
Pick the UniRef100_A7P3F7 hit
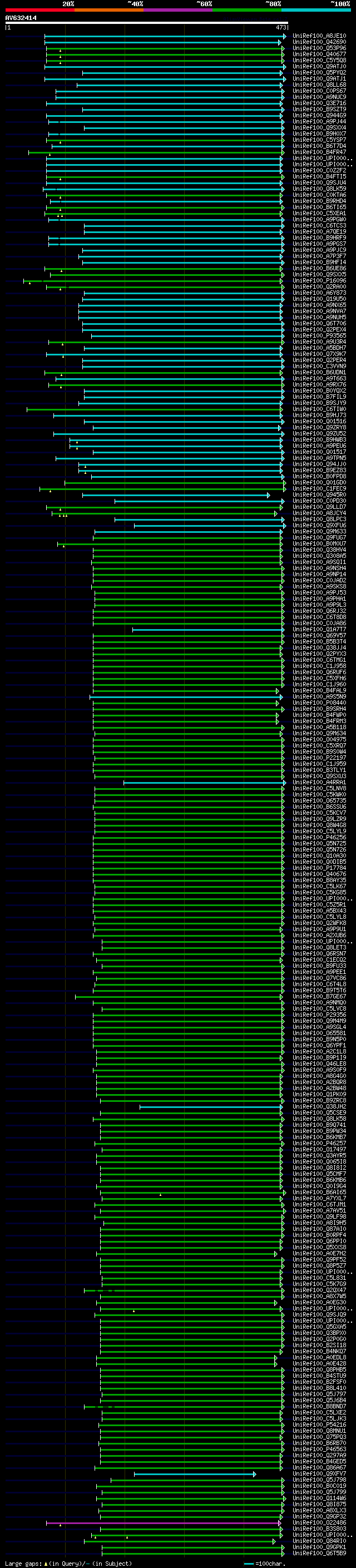[x=319, y=256]
